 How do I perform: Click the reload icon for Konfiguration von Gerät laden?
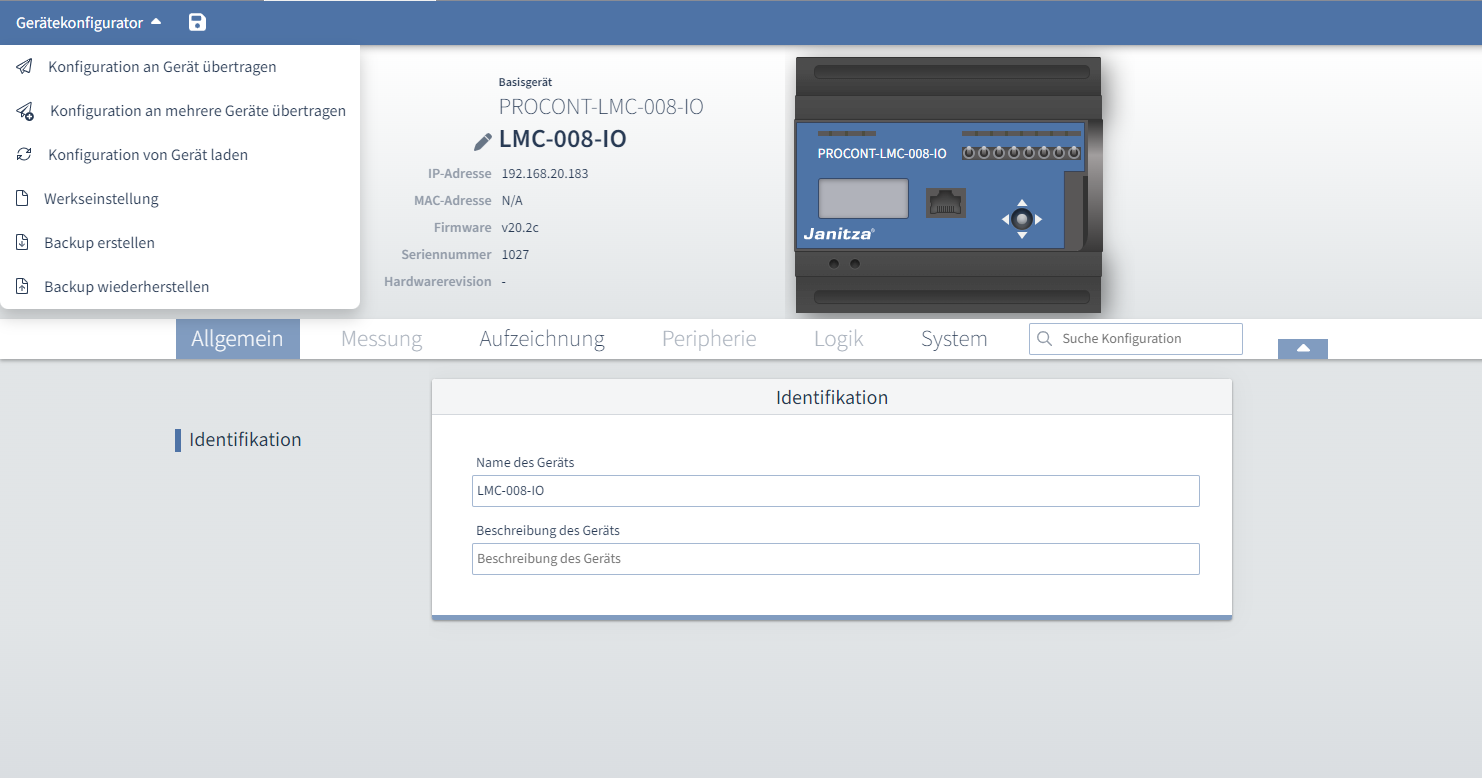22,154
